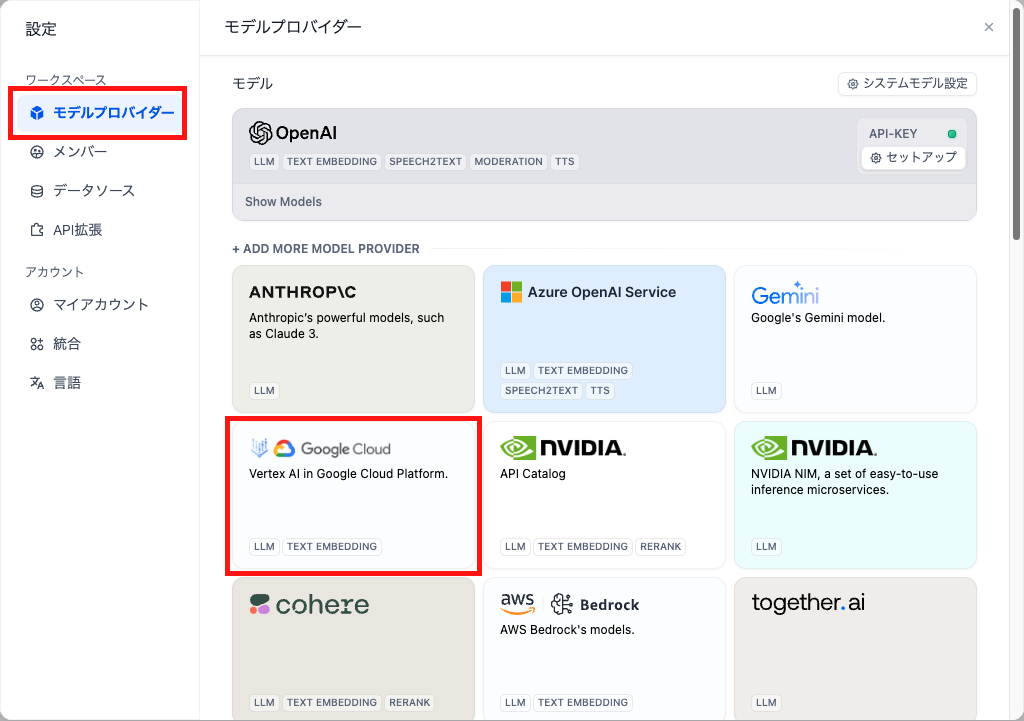Click the user circle icon for マイアカウント
Viewport: 1024px width, 721px height.
point(37,305)
